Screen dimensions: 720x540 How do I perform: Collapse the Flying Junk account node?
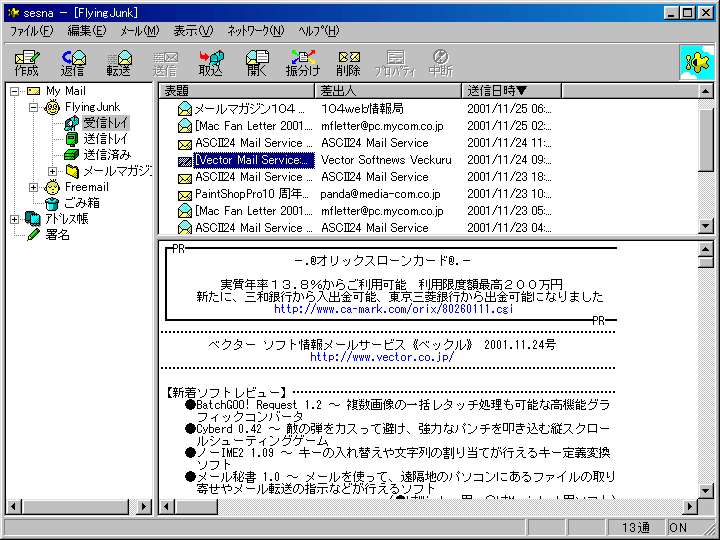click(x=34, y=107)
